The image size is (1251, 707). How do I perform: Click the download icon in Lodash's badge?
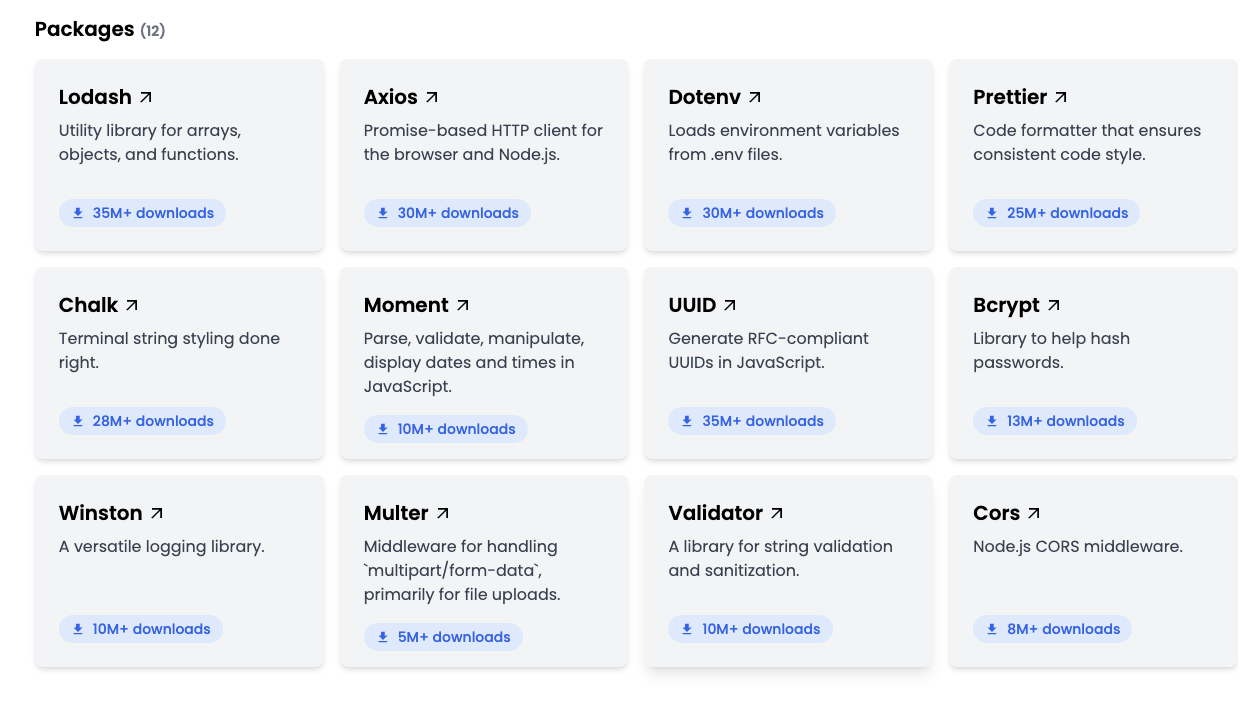78,213
